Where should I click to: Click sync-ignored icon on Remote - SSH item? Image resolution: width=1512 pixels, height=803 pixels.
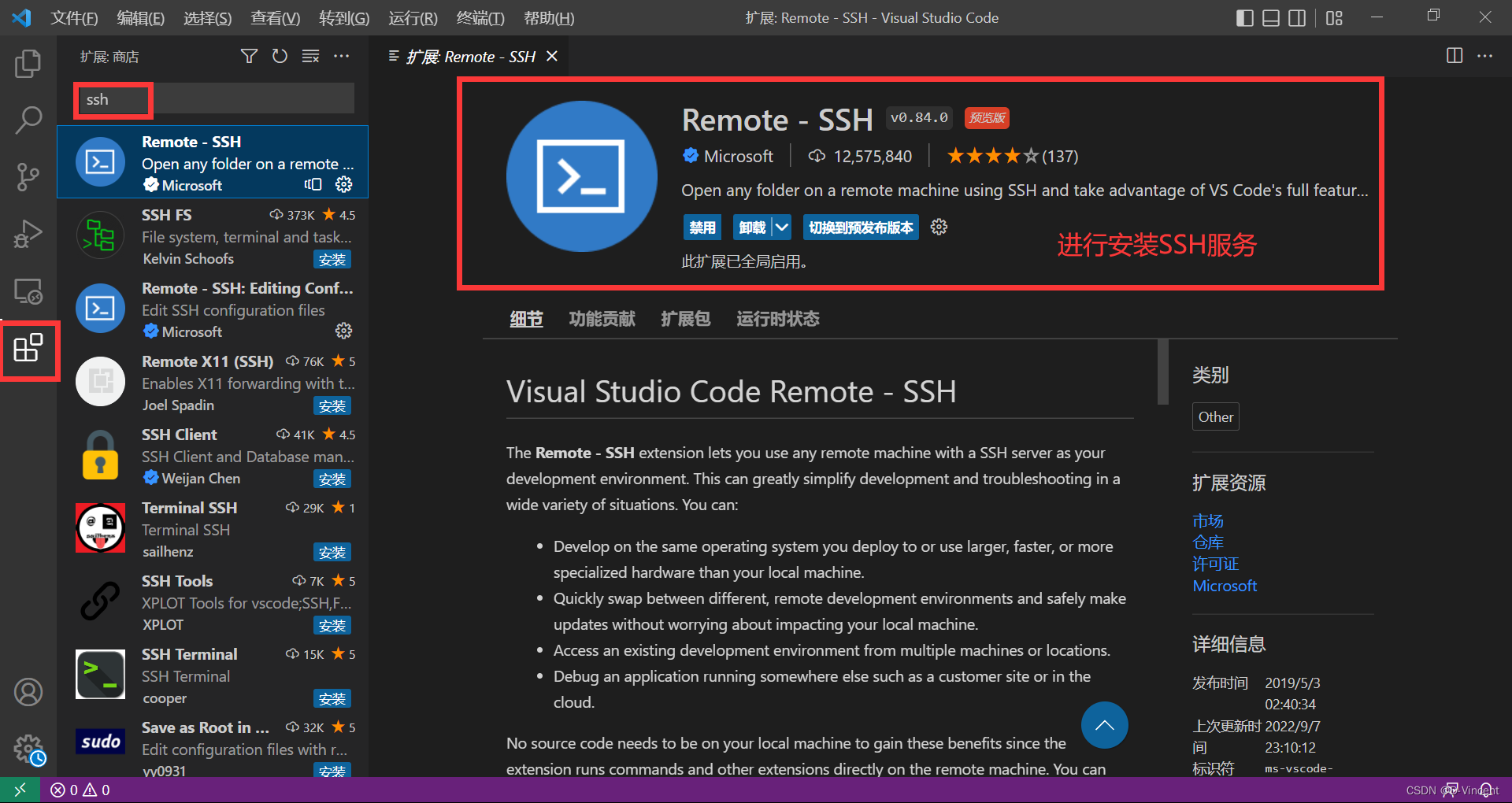click(x=313, y=184)
